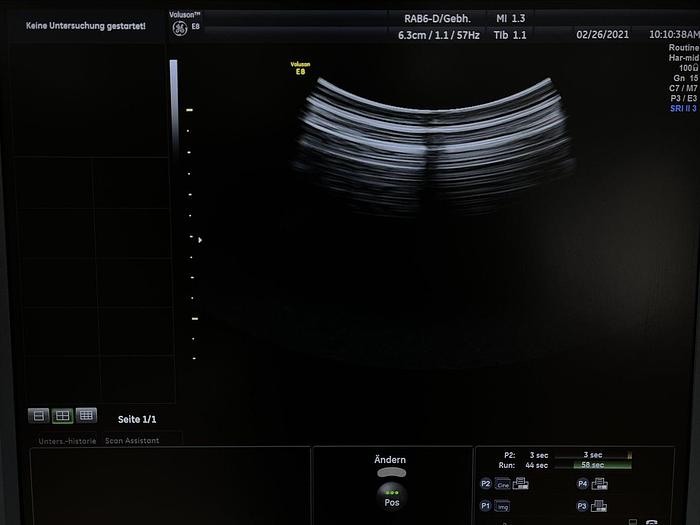The image size is (700, 525).
Task: Click the printer icon next to P3
Action: pyautogui.click(x=599, y=506)
